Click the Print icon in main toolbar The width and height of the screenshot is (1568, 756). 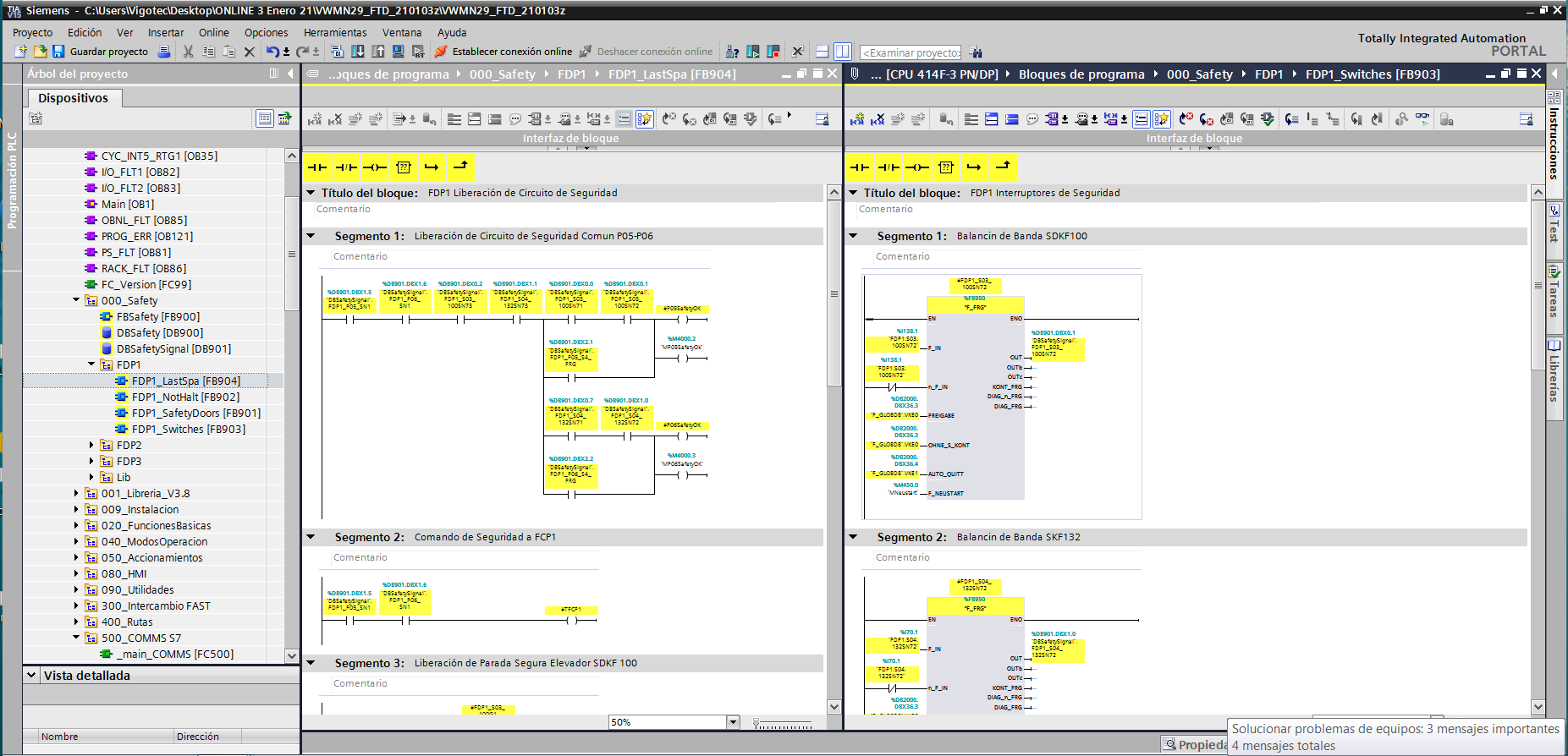coord(164,52)
